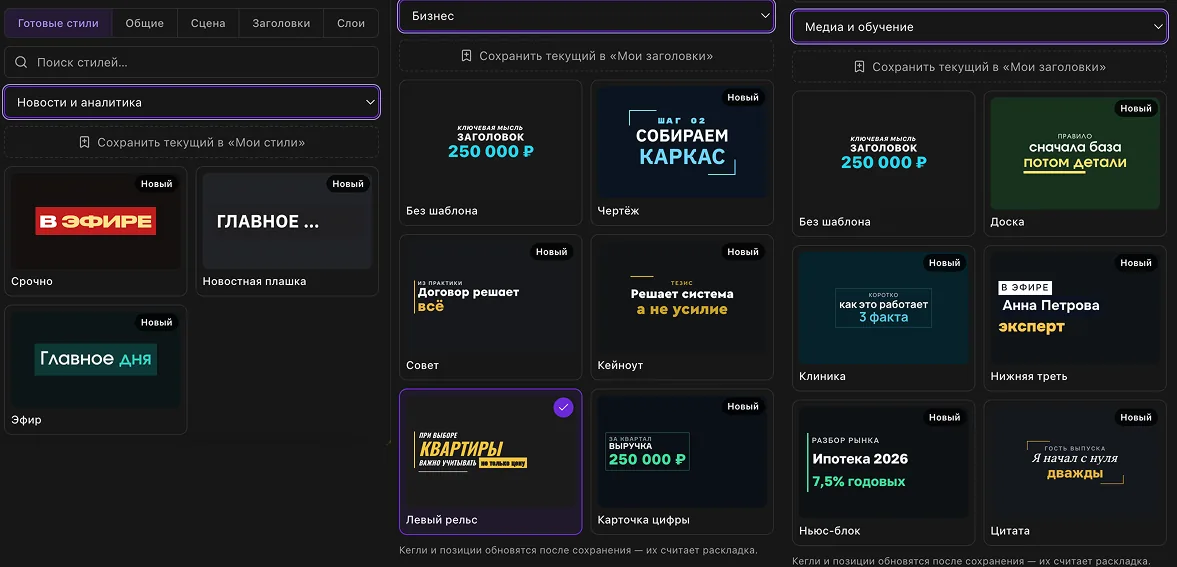Choose Без шаблона card in Бизнес column
The image size is (1177, 567).
[x=490, y=152]
